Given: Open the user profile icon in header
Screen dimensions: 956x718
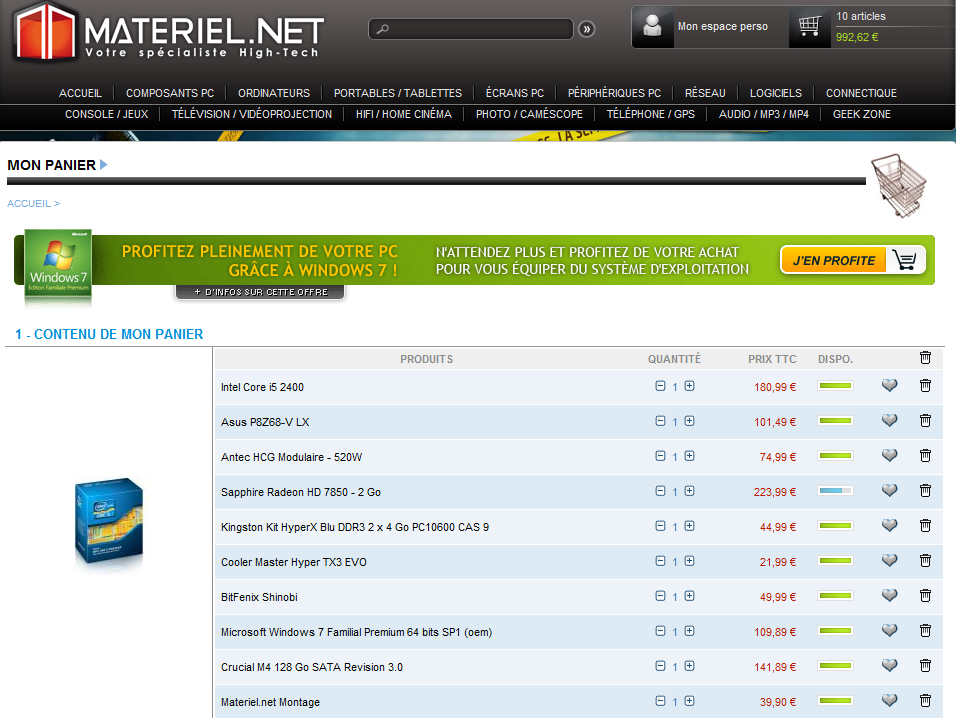Looking at the screenshot, I should point(654,27).
